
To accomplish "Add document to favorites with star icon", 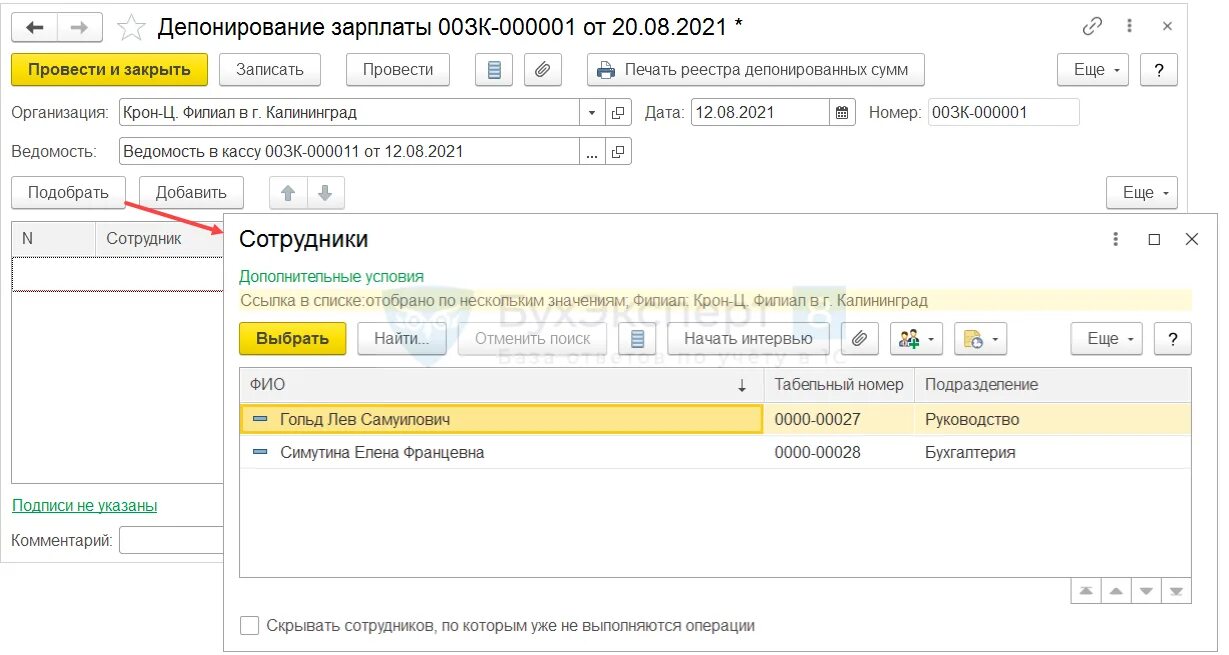I will tap(131, 27).
